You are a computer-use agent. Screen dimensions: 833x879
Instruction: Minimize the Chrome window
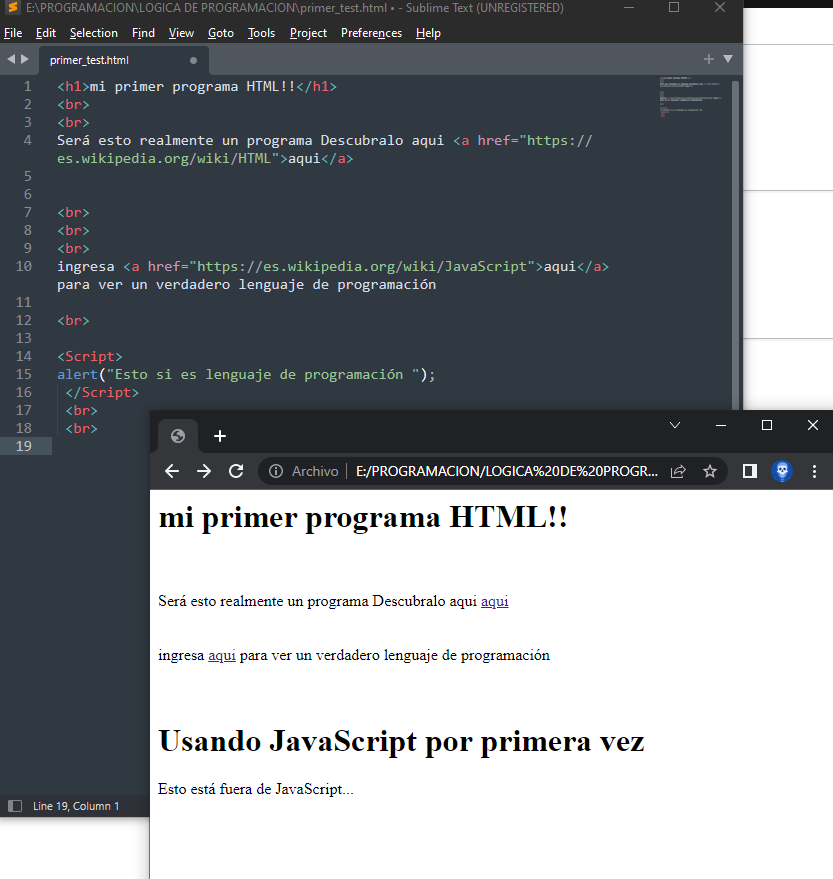[x=721, y=425]
